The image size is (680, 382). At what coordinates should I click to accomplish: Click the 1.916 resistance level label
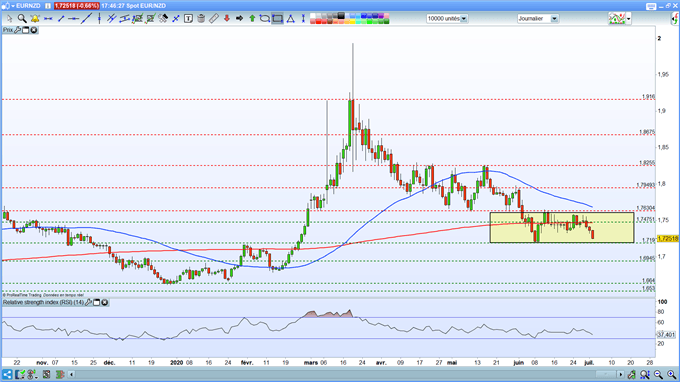point(648,97)
